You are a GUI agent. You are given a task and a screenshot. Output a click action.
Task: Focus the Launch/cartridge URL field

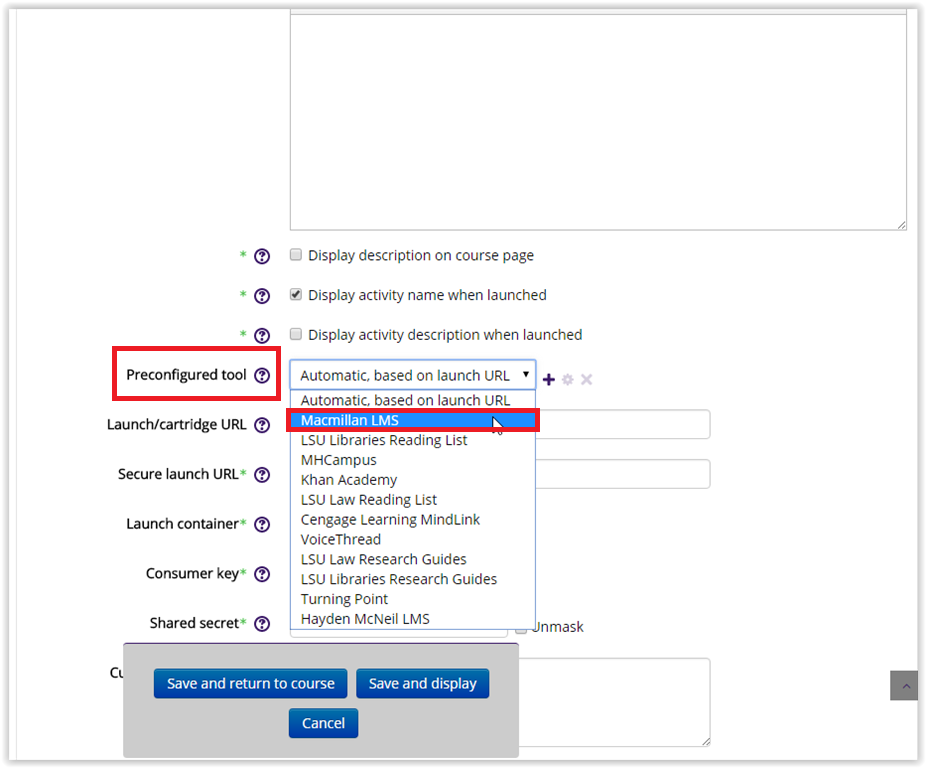[x=622, y=424]
